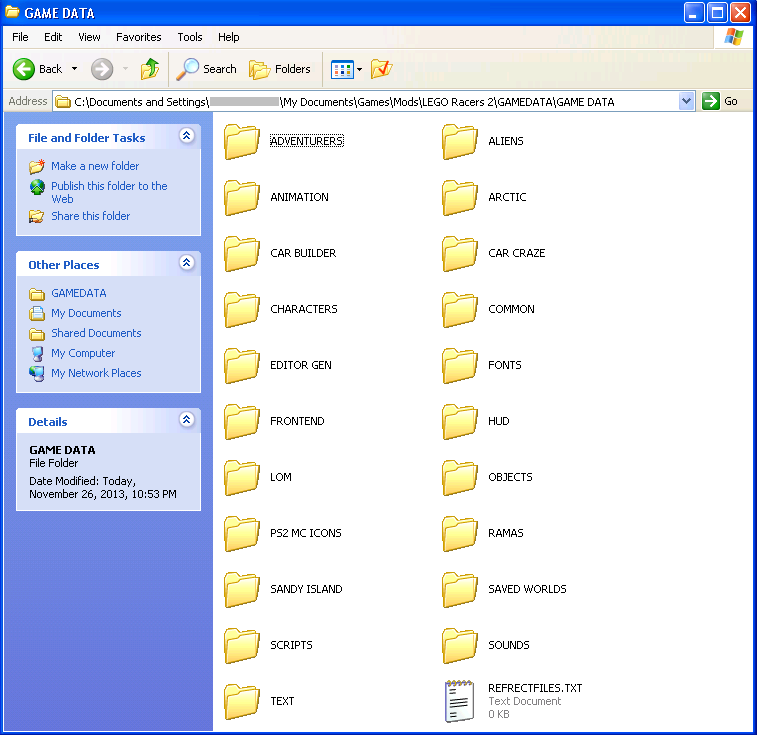Select the SCRIPTS folder icon

pos(242,645)
